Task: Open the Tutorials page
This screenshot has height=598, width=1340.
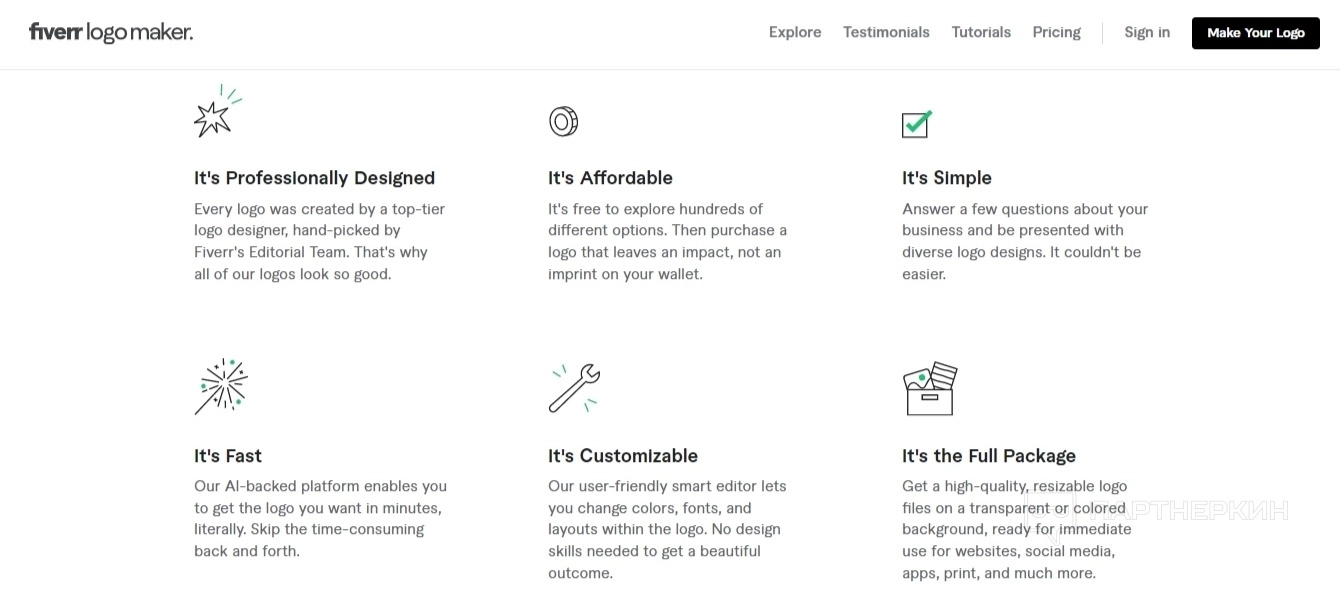Action: [x=981, y=32]
